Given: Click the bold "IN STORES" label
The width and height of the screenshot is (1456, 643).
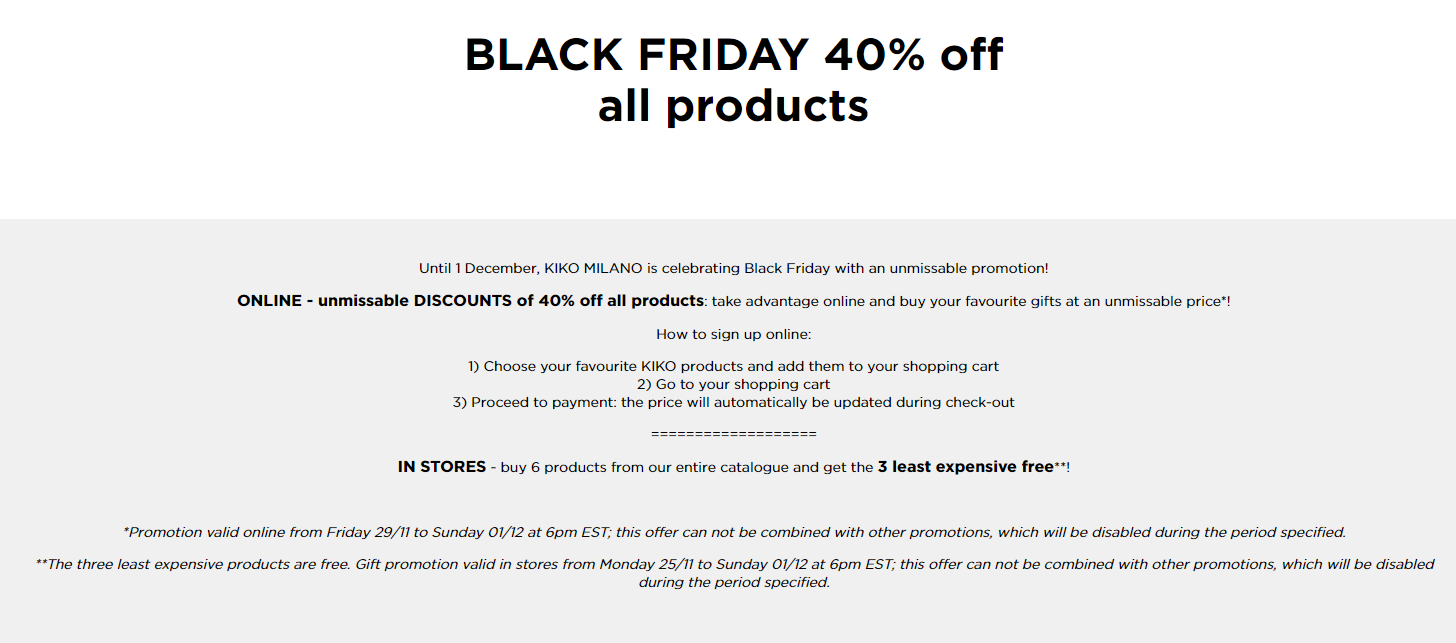Looking at the screenshot, I should click(x=441, y=467).
